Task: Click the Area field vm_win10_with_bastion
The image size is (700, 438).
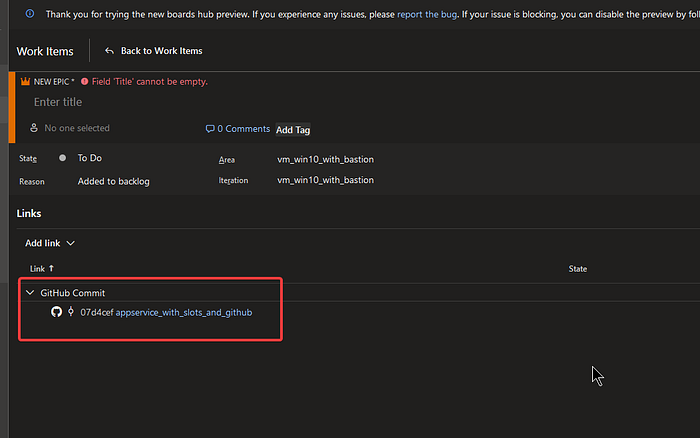Action: pyautogui.click(x=325, y=159)
